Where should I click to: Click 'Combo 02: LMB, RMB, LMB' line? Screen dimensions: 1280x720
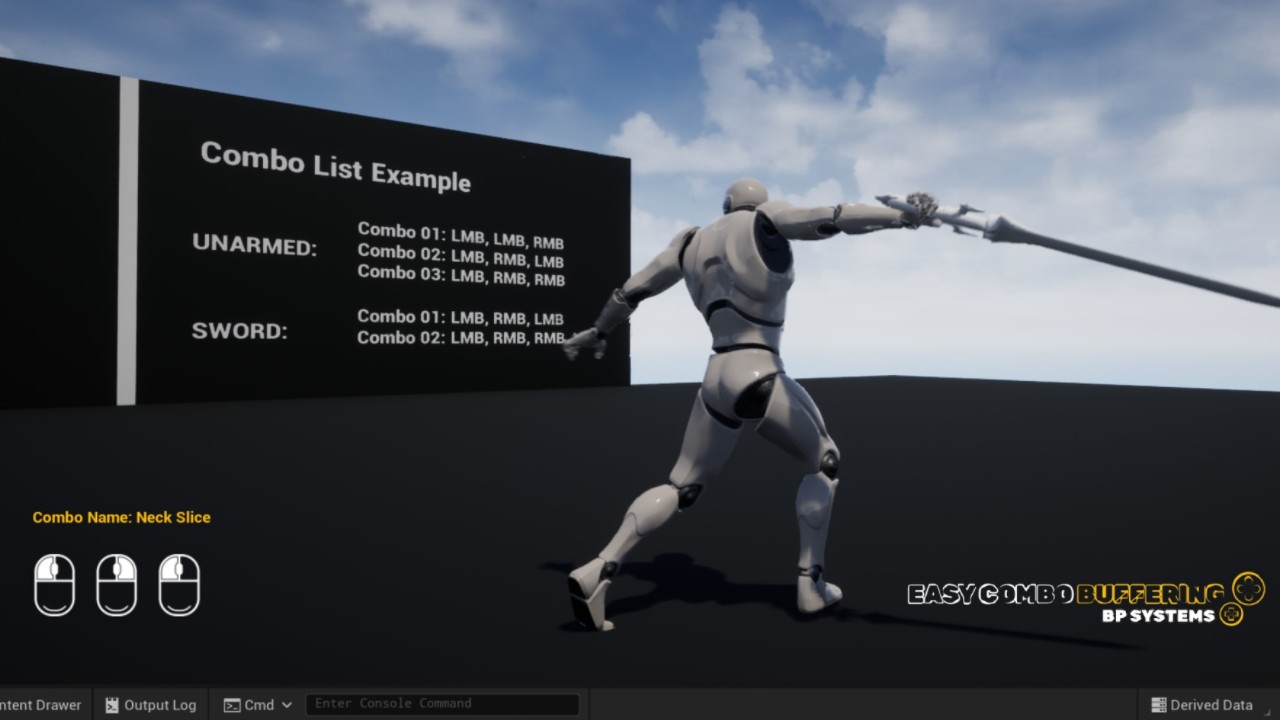tap(461, 256)
